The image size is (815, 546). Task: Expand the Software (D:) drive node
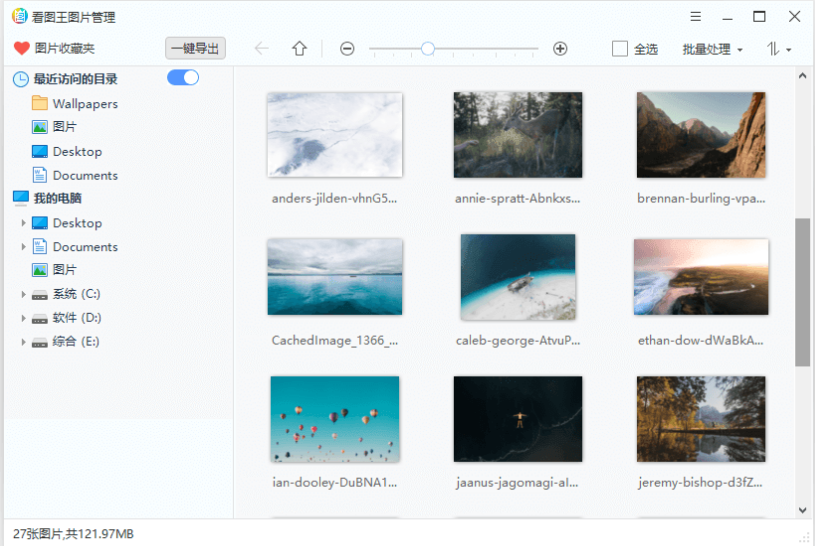coord(23,318)
